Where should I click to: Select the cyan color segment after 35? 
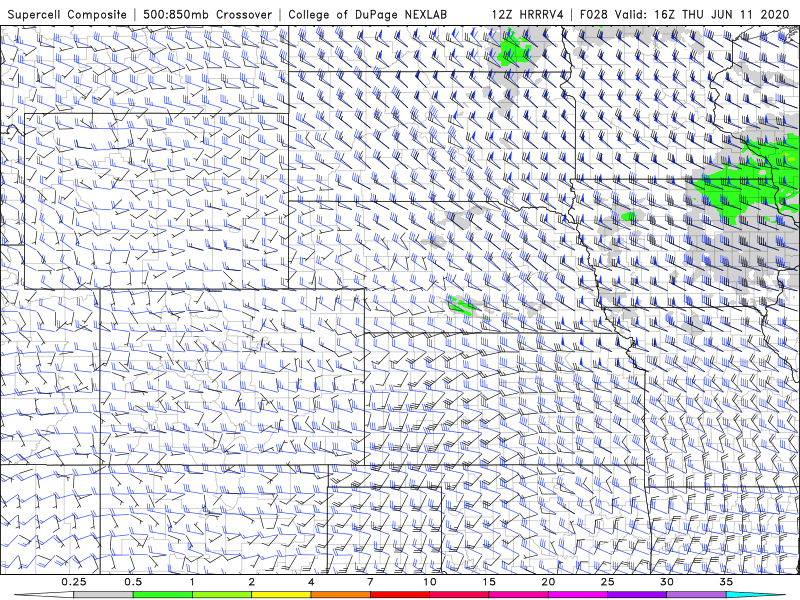point(756,595)
